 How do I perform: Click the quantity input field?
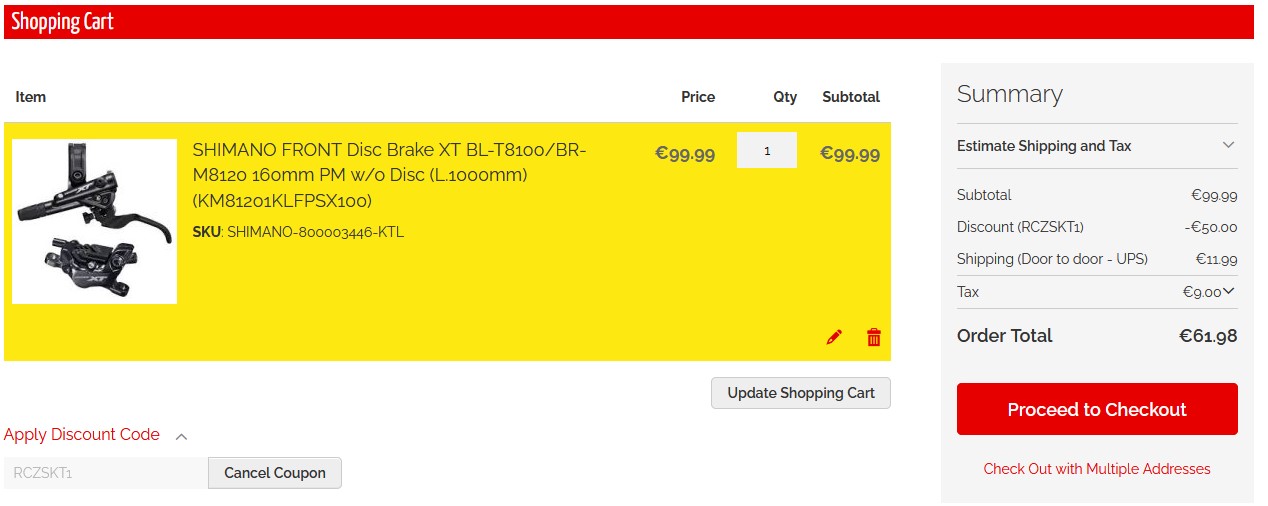pyautogui.click(x=767, y=151)
